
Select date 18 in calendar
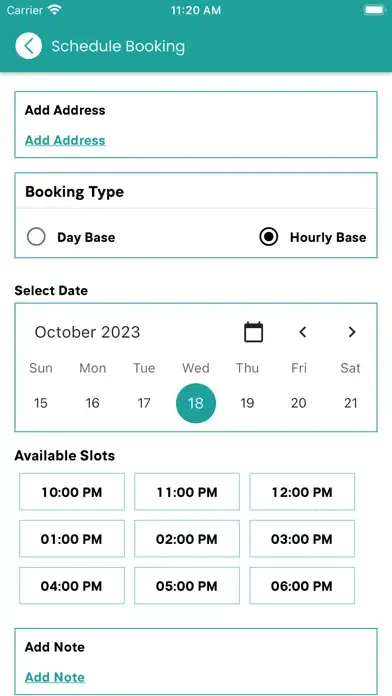[196, 403]
